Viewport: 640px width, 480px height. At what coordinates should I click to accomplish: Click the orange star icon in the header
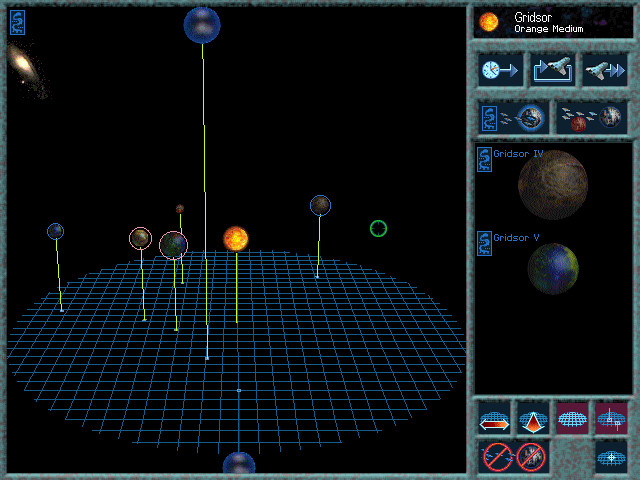[x=489, y=22]
